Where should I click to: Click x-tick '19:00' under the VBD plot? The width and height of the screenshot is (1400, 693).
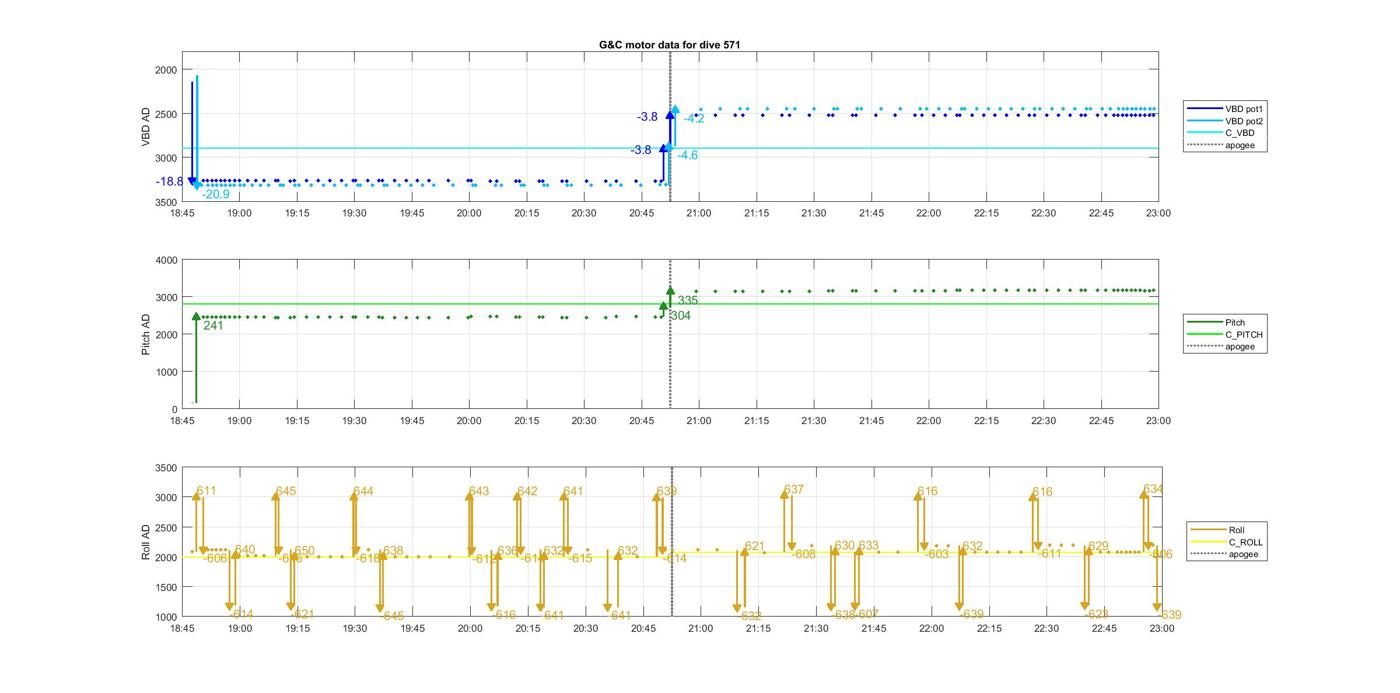click(239, 213)
